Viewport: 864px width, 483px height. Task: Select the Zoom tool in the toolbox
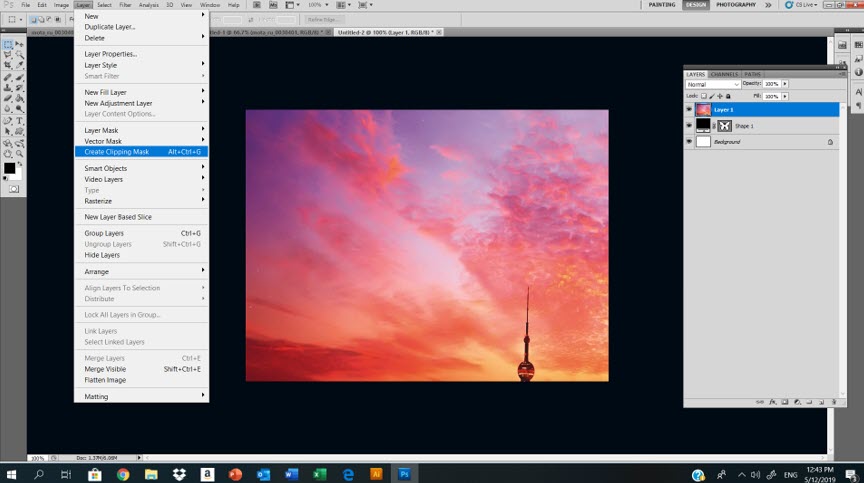pyautogui.click(x=19, y=153)
